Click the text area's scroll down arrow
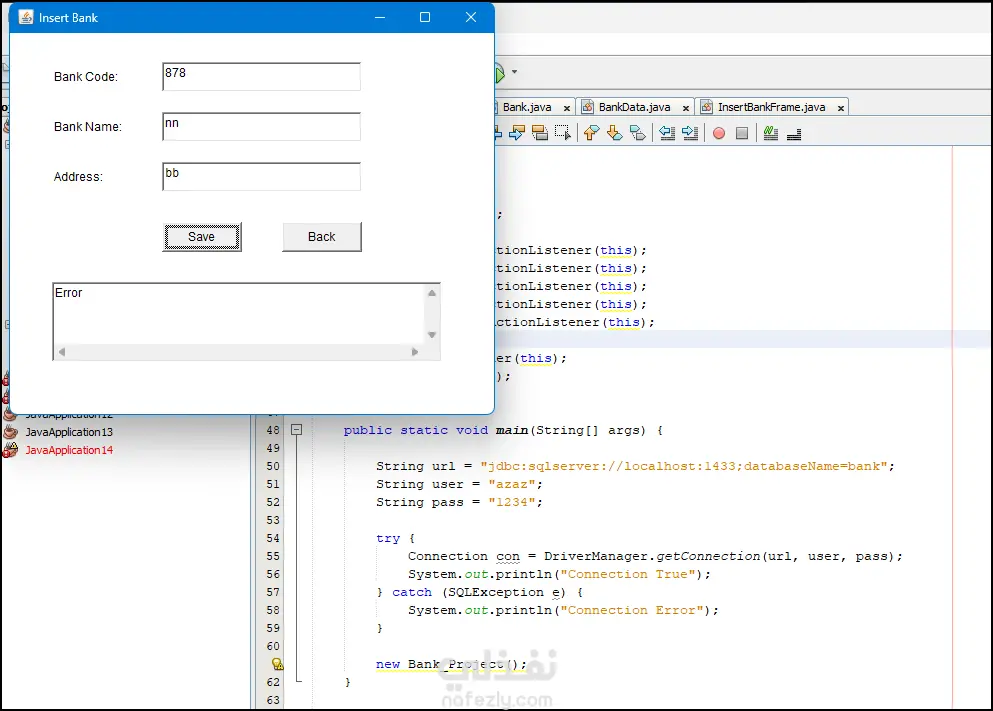 point(432,335)
